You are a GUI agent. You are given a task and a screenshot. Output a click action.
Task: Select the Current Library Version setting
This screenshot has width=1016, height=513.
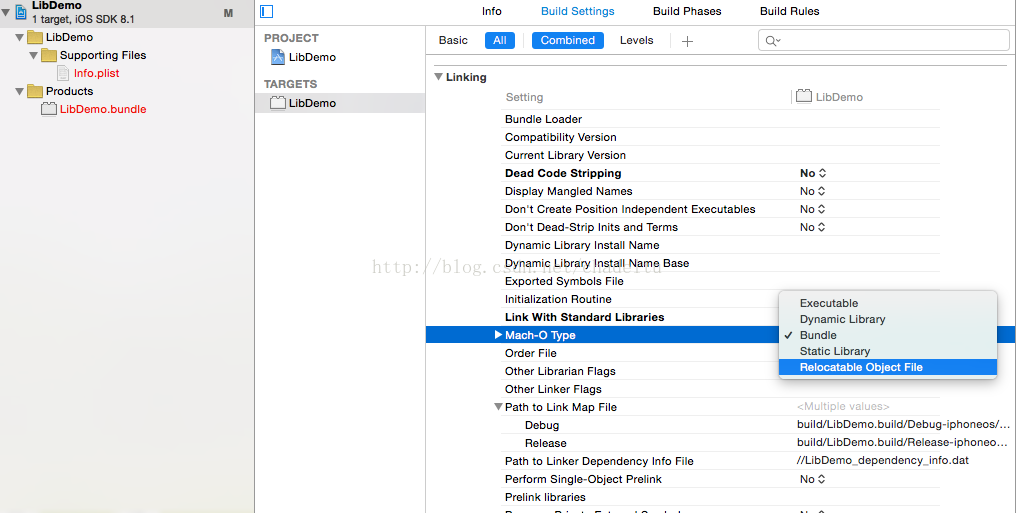[x=565, y=155]
